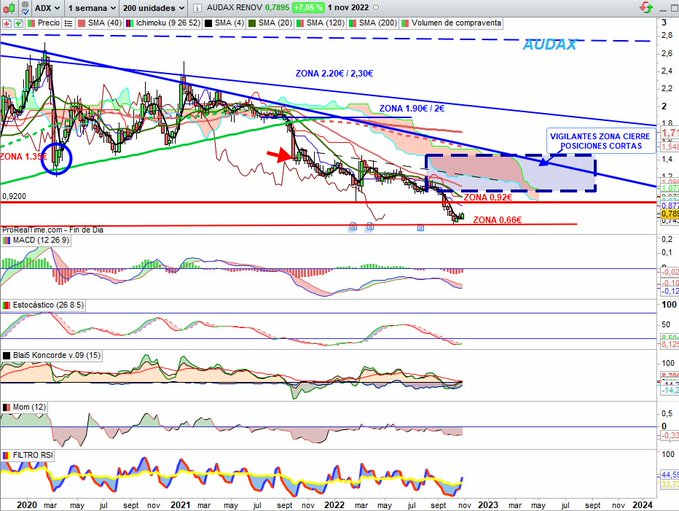
Task: Open the Precio price settings label
Action: 48,23
